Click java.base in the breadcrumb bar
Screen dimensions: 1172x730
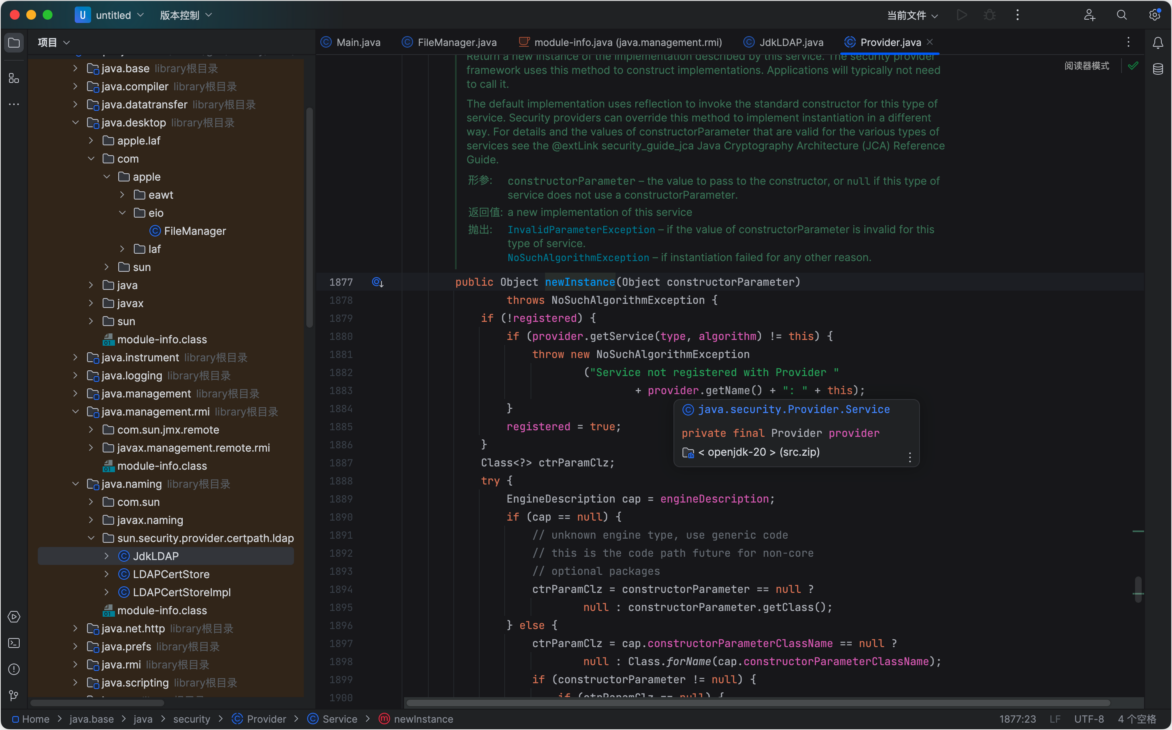click(91, 720)
